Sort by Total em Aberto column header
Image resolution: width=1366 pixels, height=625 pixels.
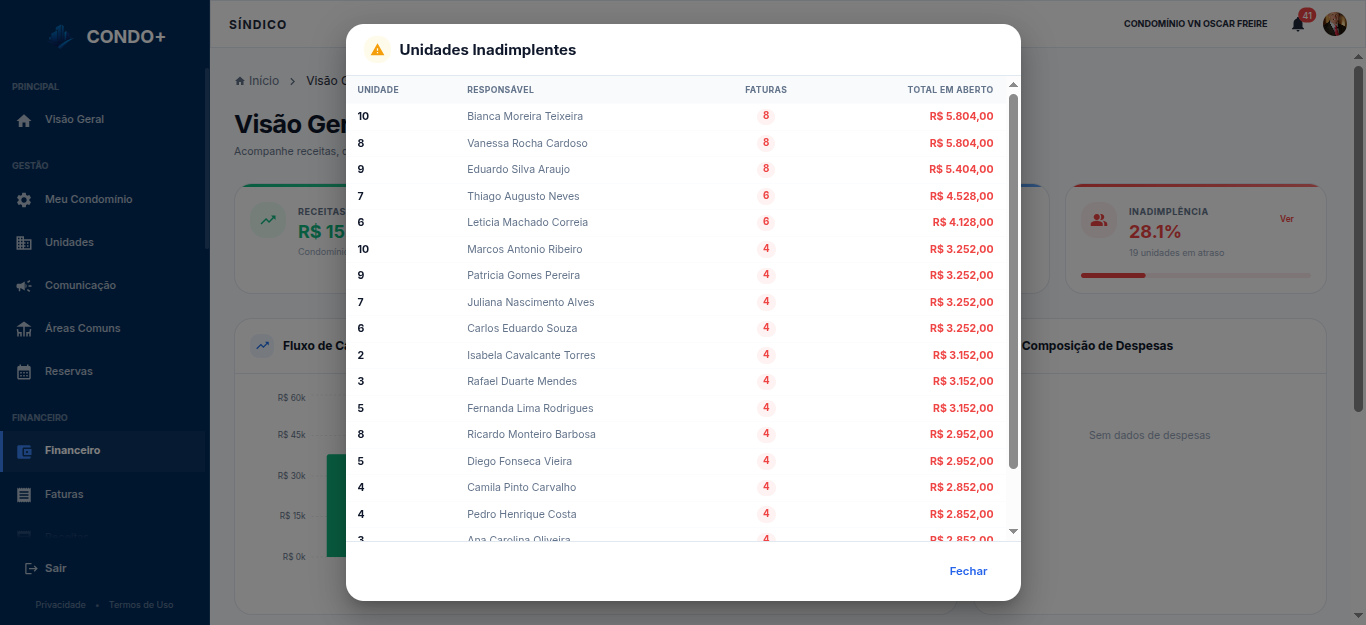[950, 90]
